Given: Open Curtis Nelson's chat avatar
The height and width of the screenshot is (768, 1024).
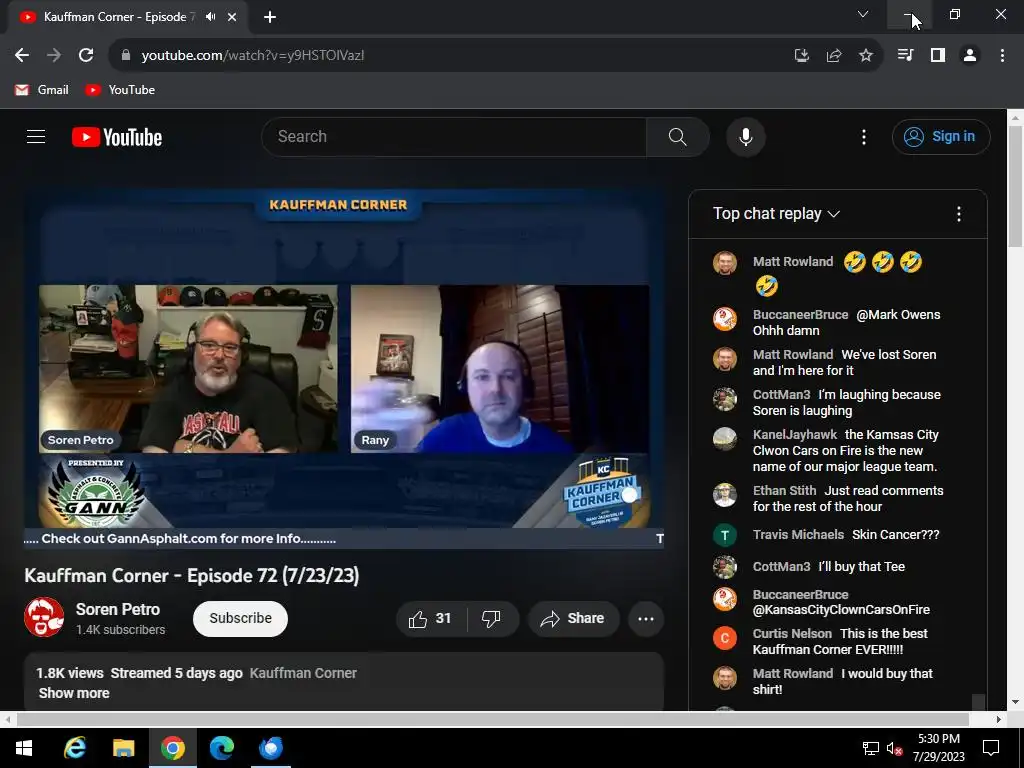Looking at the screenshot, I should [725, 638].
